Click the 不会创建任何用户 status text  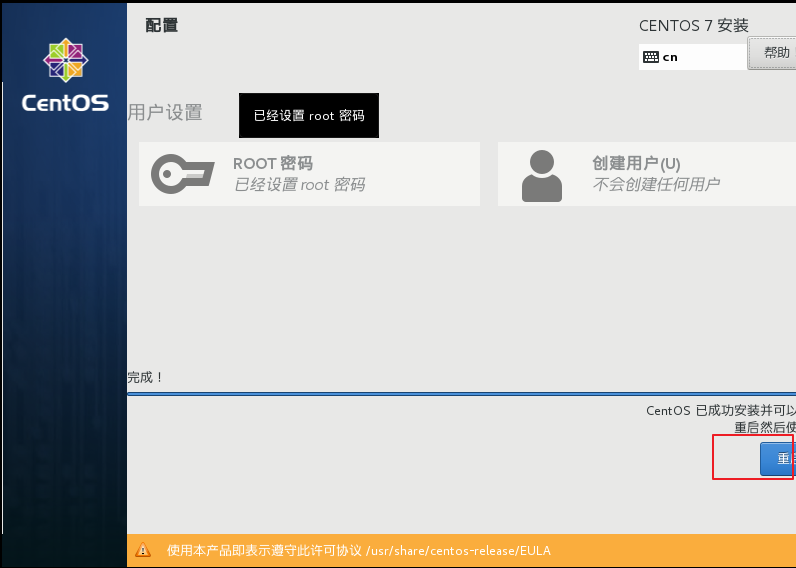click(x=655, y=185)
